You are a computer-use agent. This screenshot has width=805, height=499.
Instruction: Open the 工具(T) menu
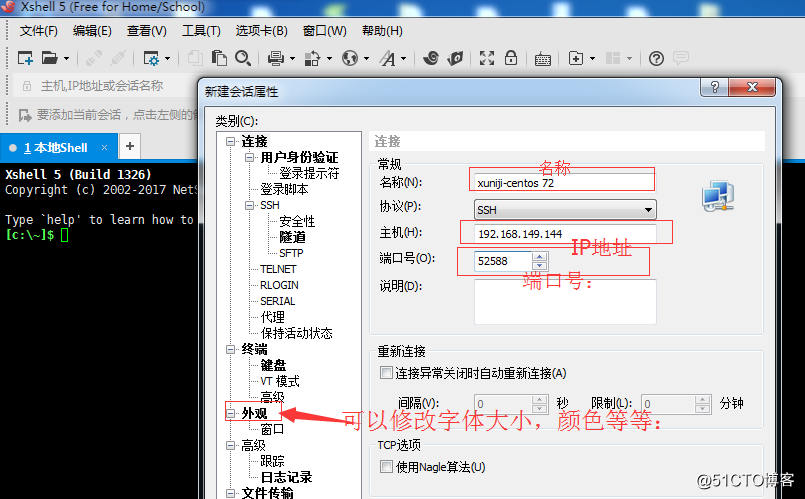pyautogui.click(x=201, y=31)
